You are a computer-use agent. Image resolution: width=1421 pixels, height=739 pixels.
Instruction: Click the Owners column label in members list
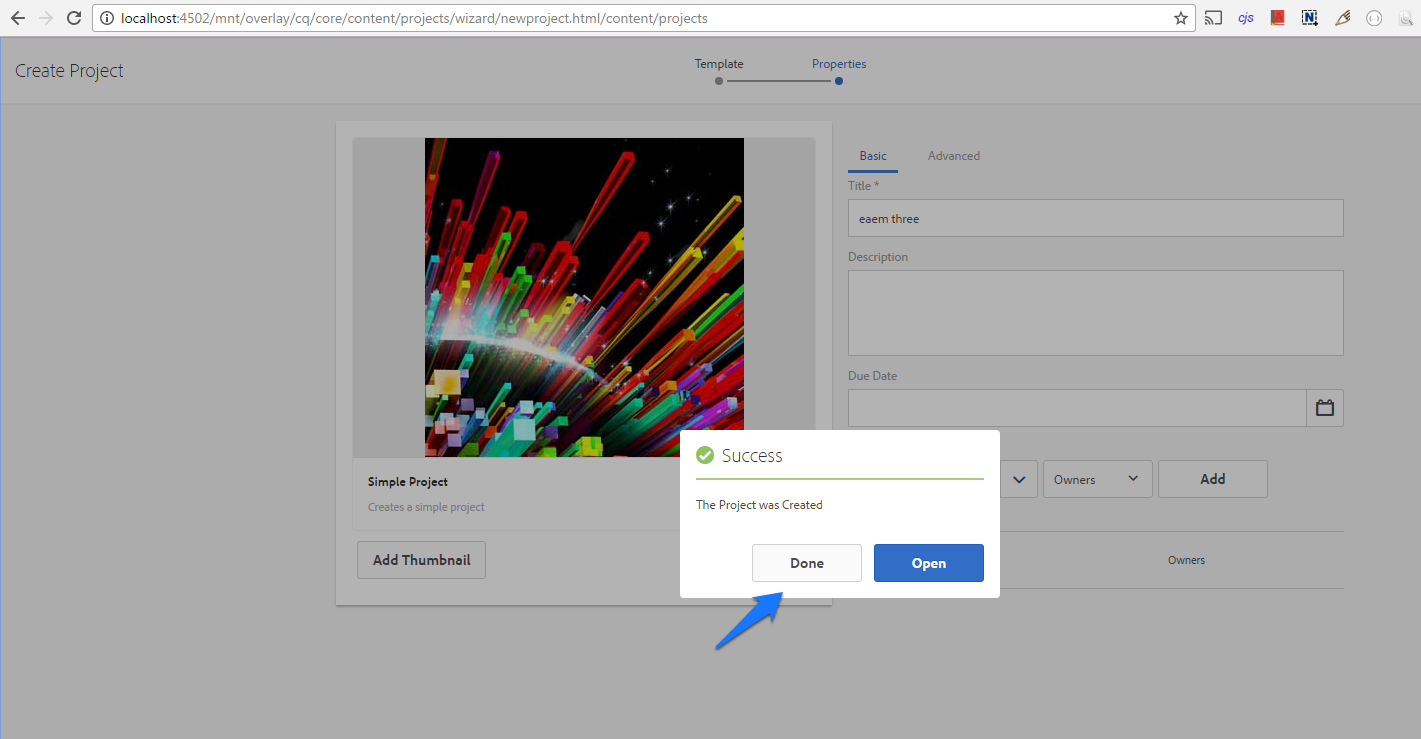click(x=1186, y=560)
